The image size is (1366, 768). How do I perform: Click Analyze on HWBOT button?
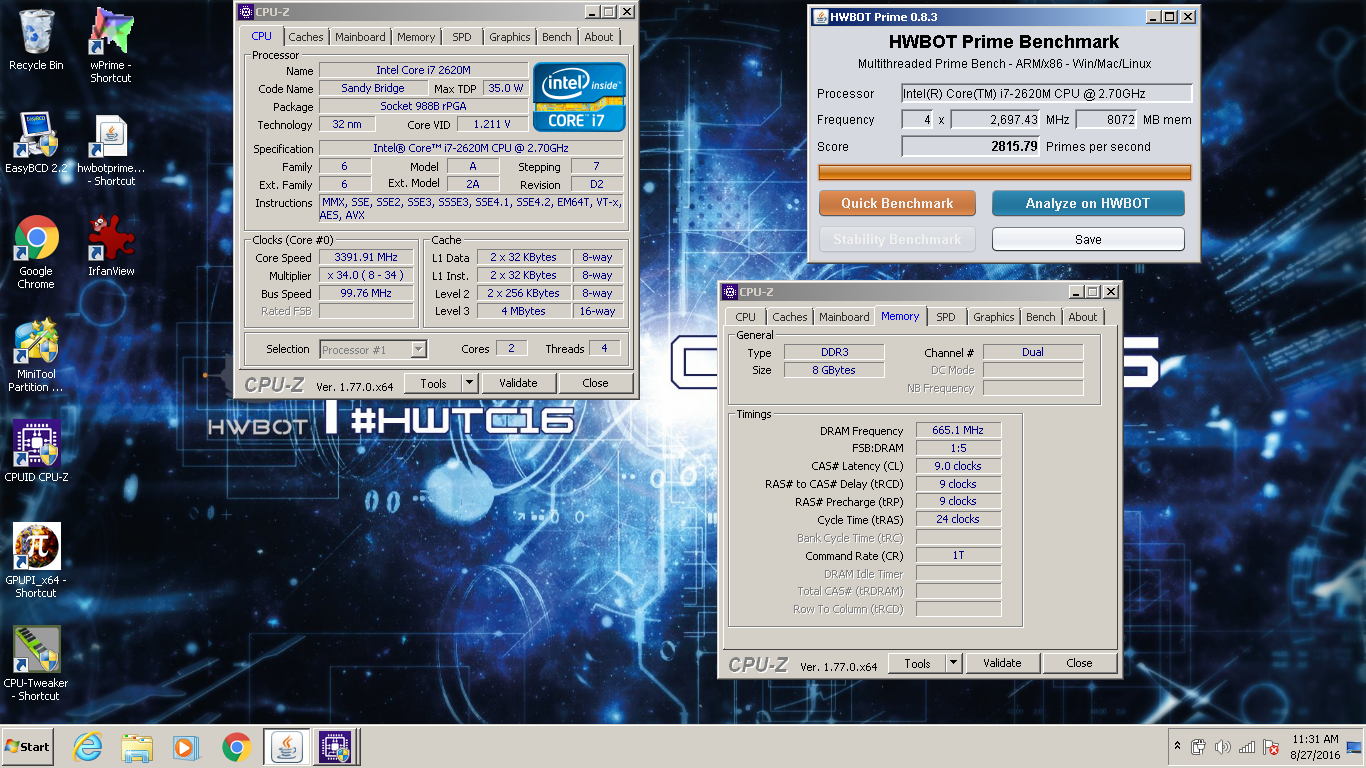pos(1088,203)
